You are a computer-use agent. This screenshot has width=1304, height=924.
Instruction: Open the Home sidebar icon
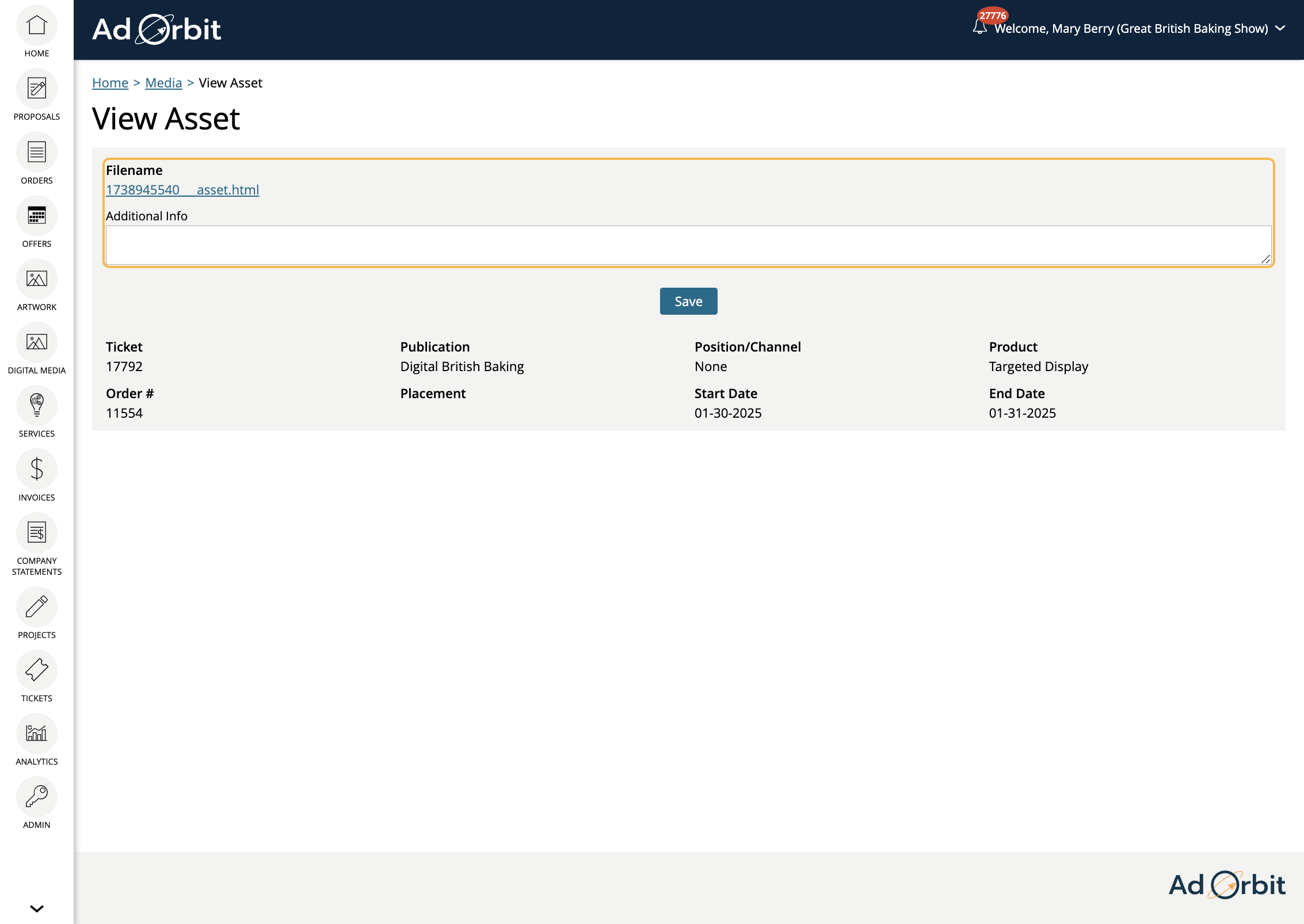tap(37, 26)
